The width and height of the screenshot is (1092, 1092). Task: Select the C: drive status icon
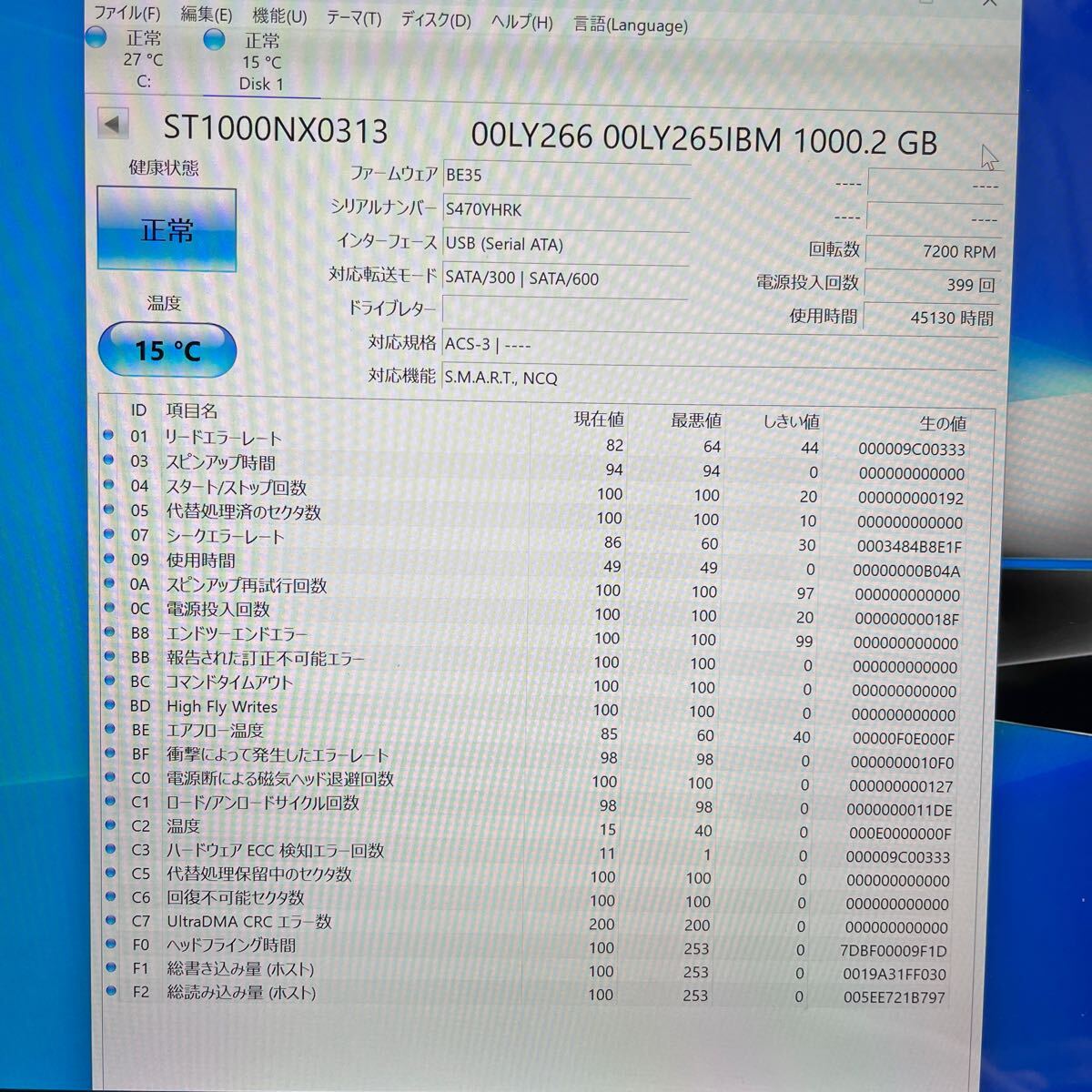click(x=96, y=38)
